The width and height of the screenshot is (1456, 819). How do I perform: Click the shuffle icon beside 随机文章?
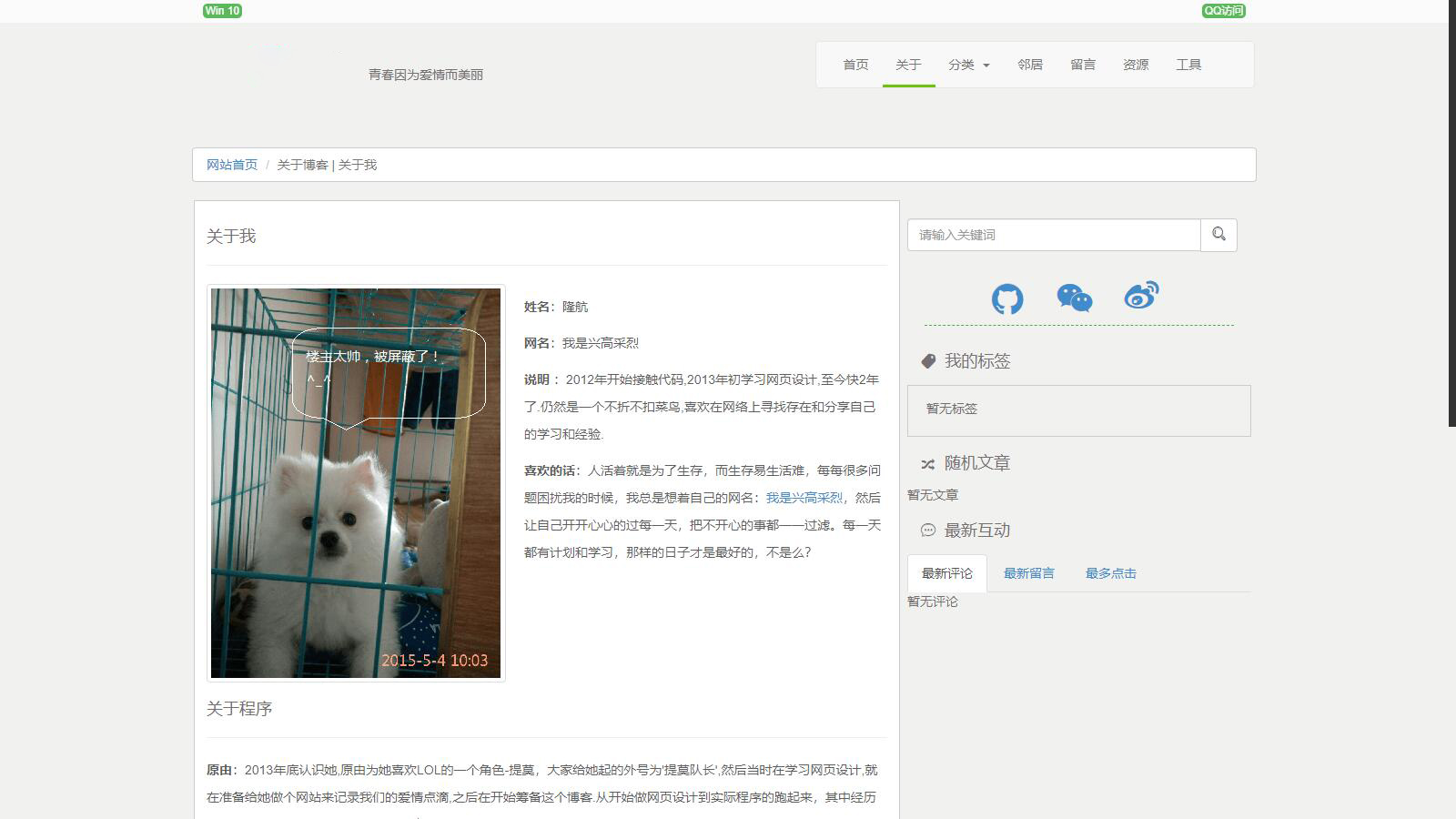click(x=928, y=464)
